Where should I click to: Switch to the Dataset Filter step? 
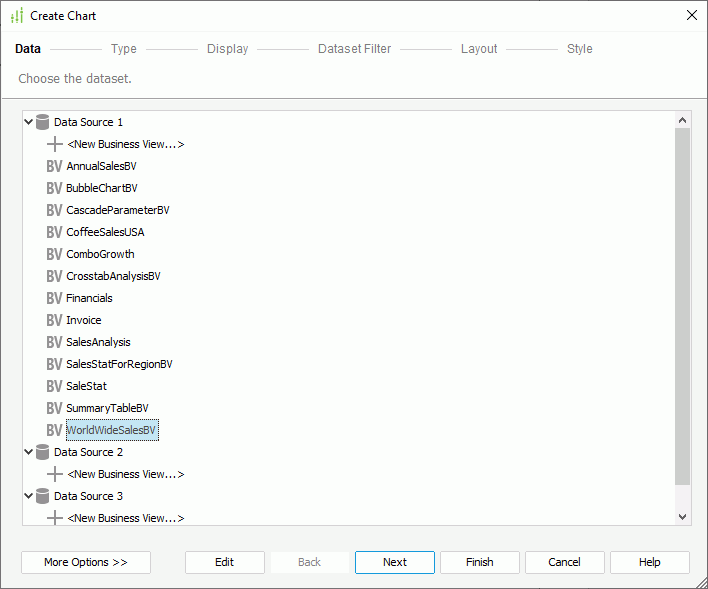point(354,49)
